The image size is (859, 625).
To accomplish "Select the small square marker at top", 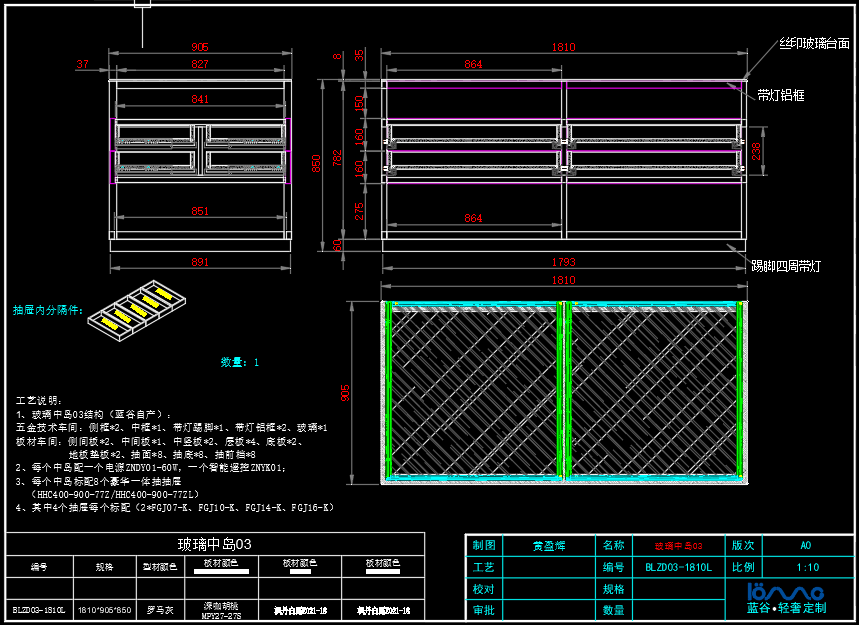I will pos(142,3).
